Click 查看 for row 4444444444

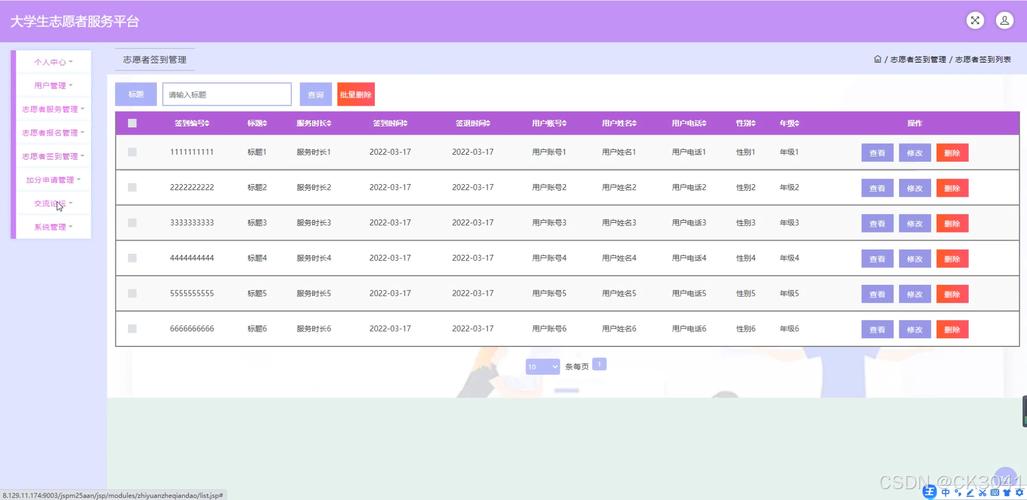pos(877,259)
